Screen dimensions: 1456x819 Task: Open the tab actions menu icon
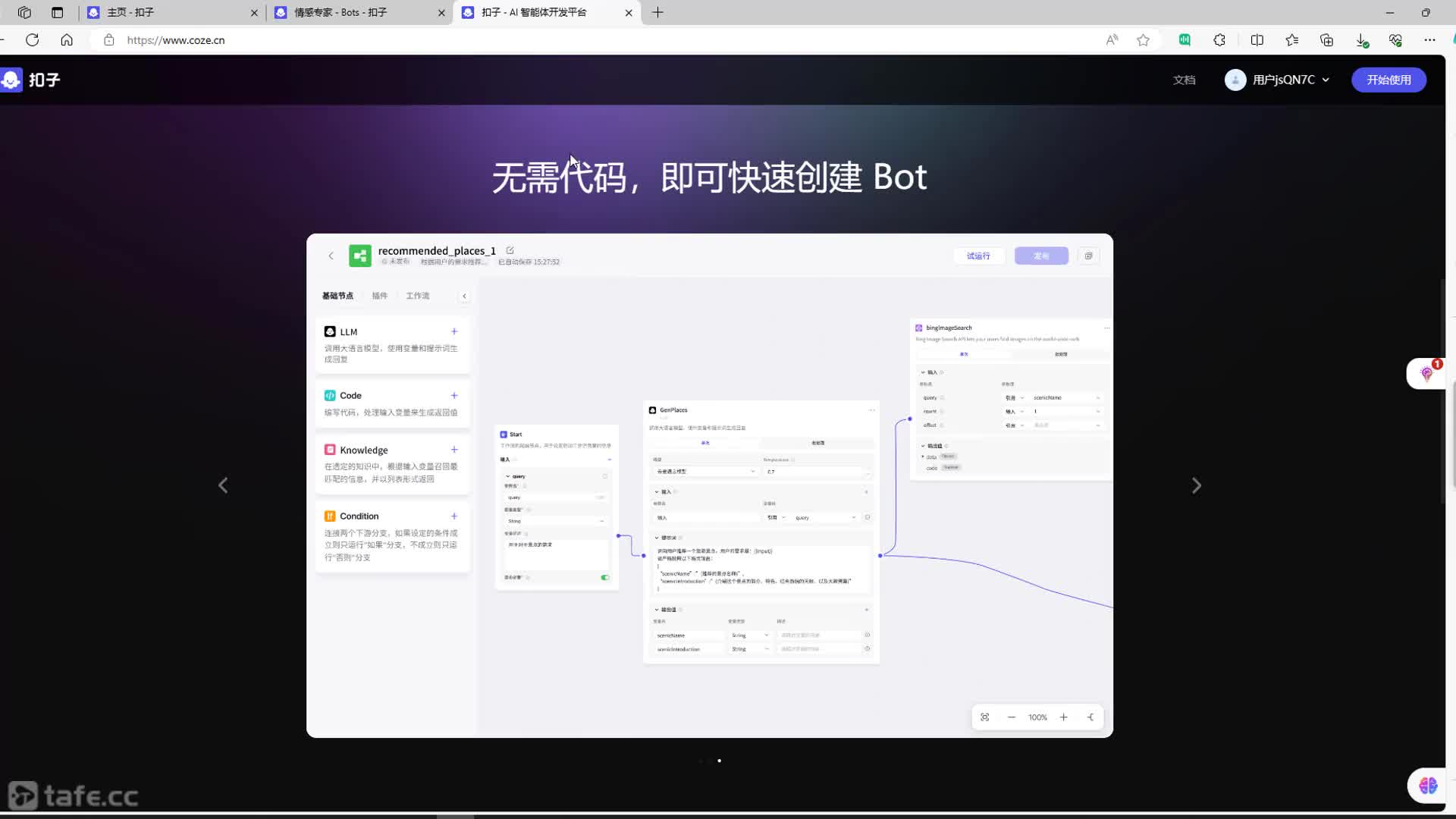click(x=57, y=12)
